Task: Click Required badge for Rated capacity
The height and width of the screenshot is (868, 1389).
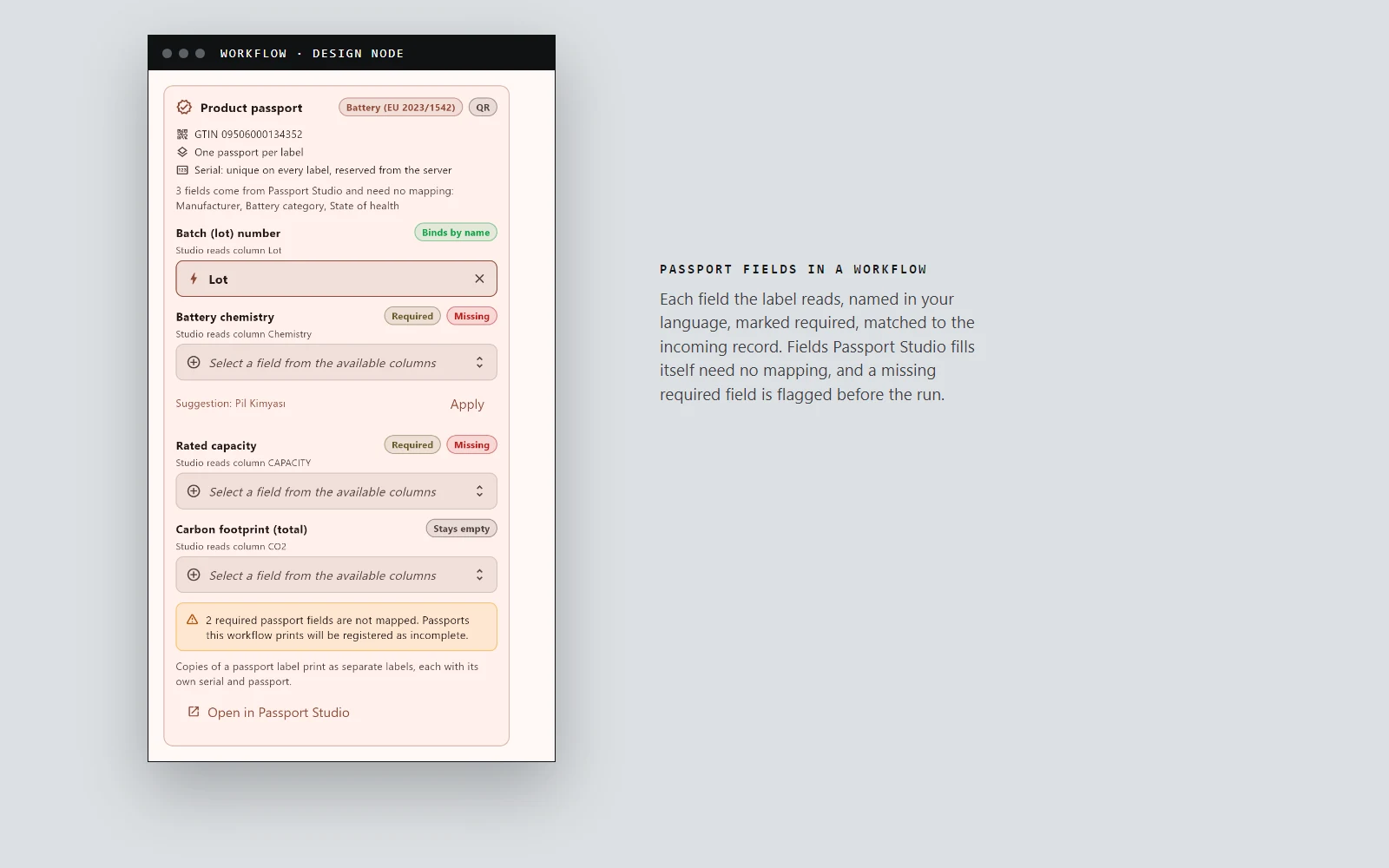Action: [x=412, y=444]
